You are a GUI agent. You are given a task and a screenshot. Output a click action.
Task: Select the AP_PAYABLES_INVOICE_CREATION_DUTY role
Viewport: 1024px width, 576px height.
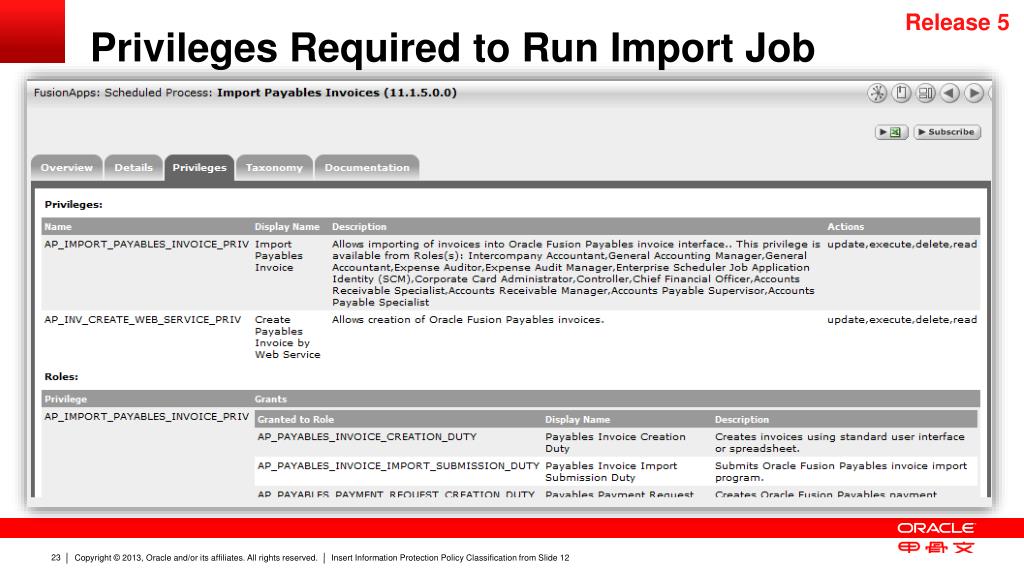tap(367, 437)
